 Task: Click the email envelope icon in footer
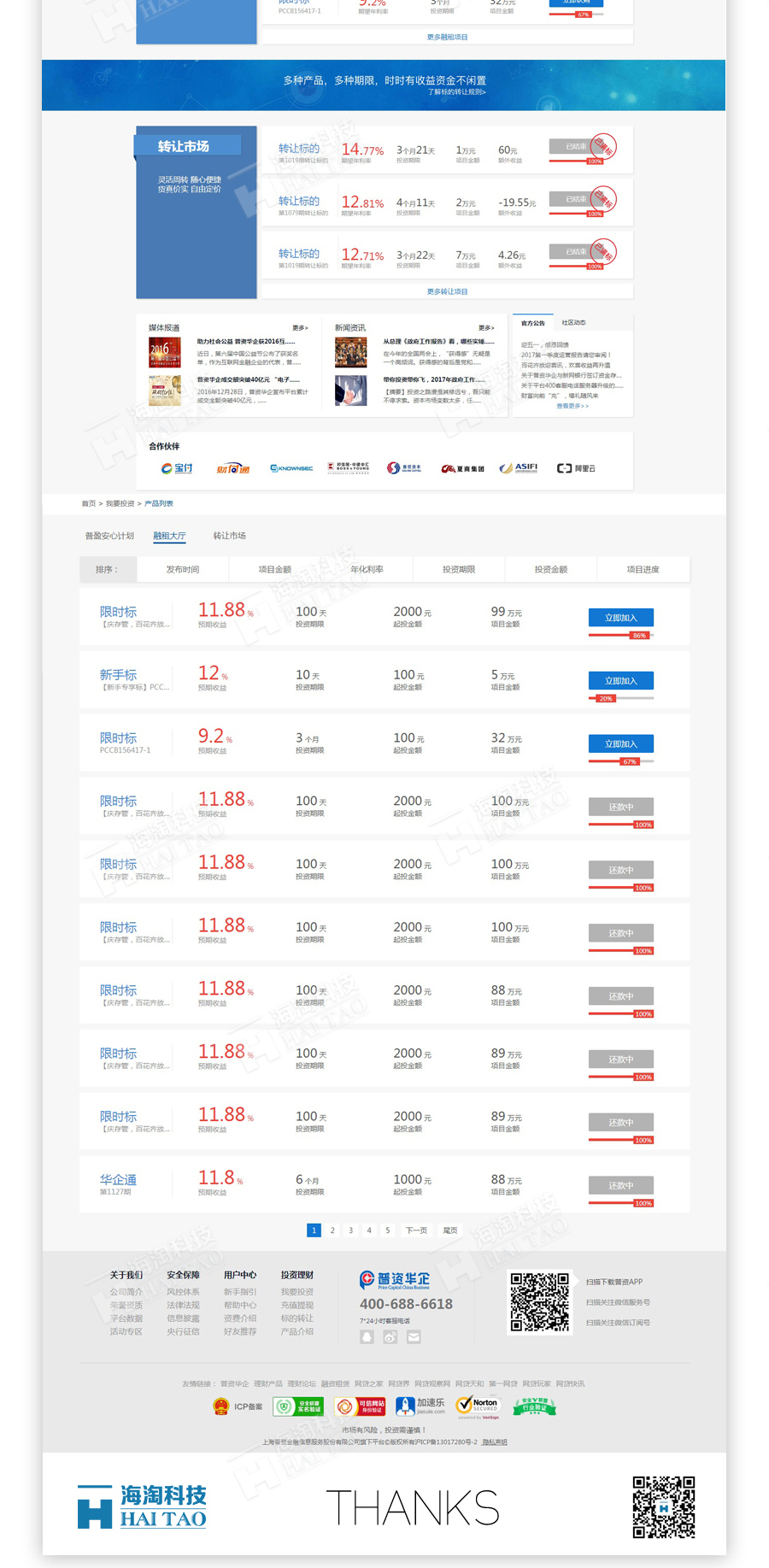click(x=414, y=1337)
